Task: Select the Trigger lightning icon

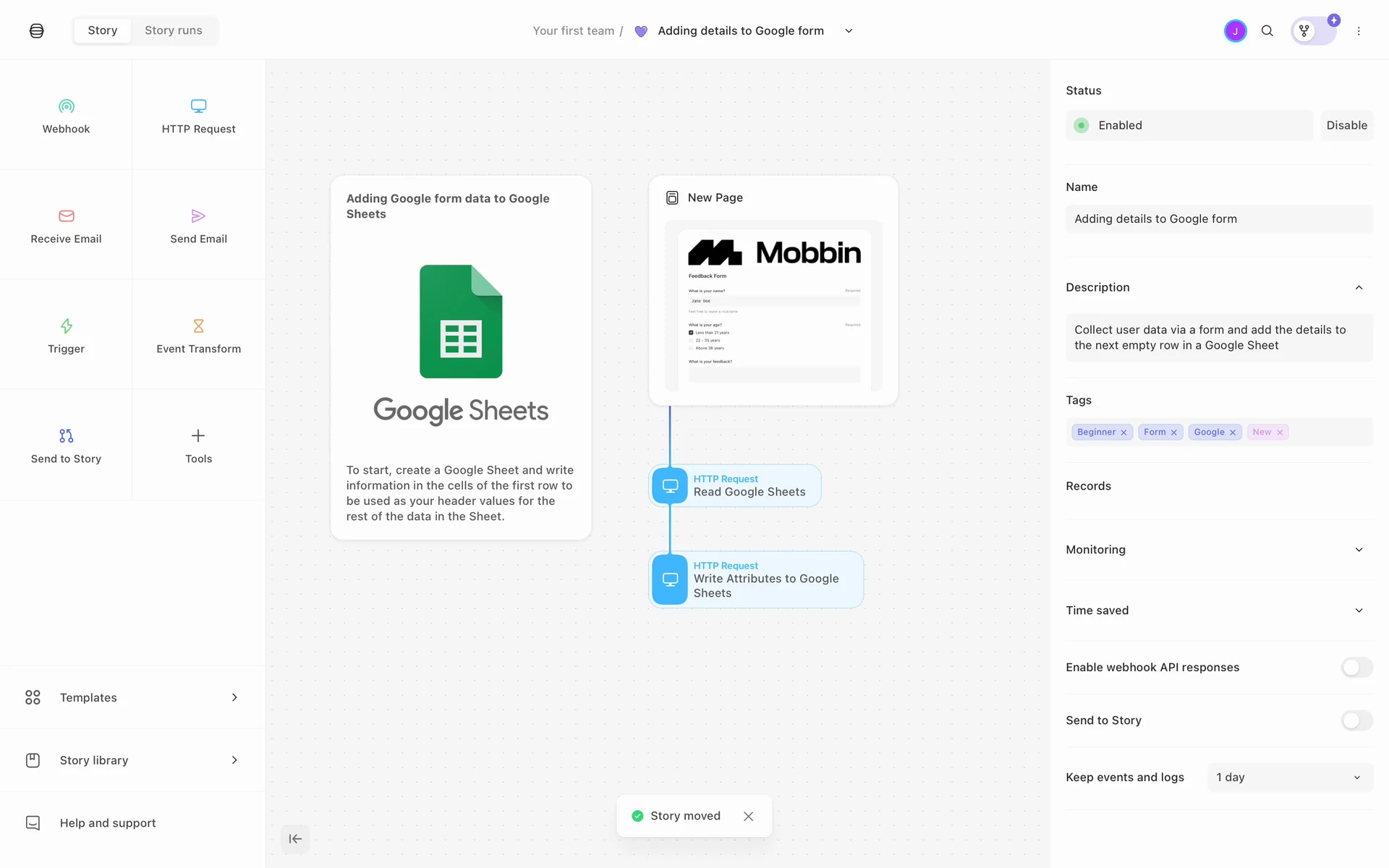Action: coord(66,326)
